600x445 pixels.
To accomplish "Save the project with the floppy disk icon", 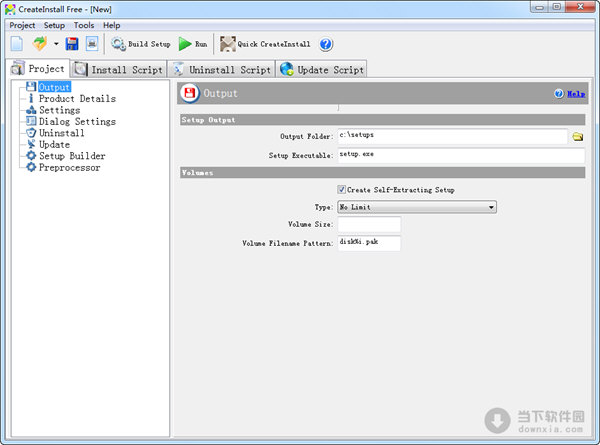I will (72, 44).
